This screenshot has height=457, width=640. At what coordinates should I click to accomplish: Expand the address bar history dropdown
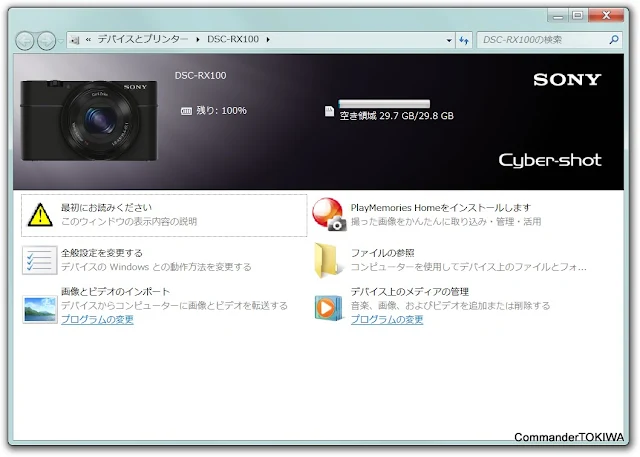coord(449,40)
